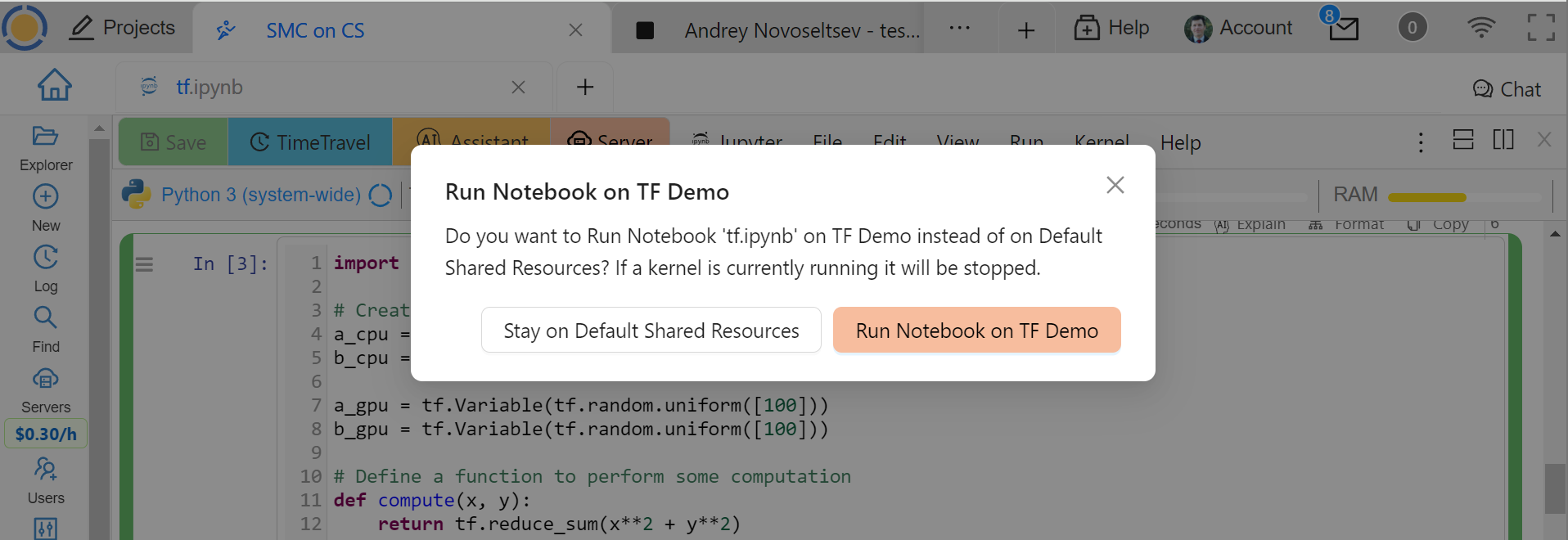Choose Stay on Default Shared Resources
Image resolution: width=1568 pixels, height=540 pixels.
[651, 331]
